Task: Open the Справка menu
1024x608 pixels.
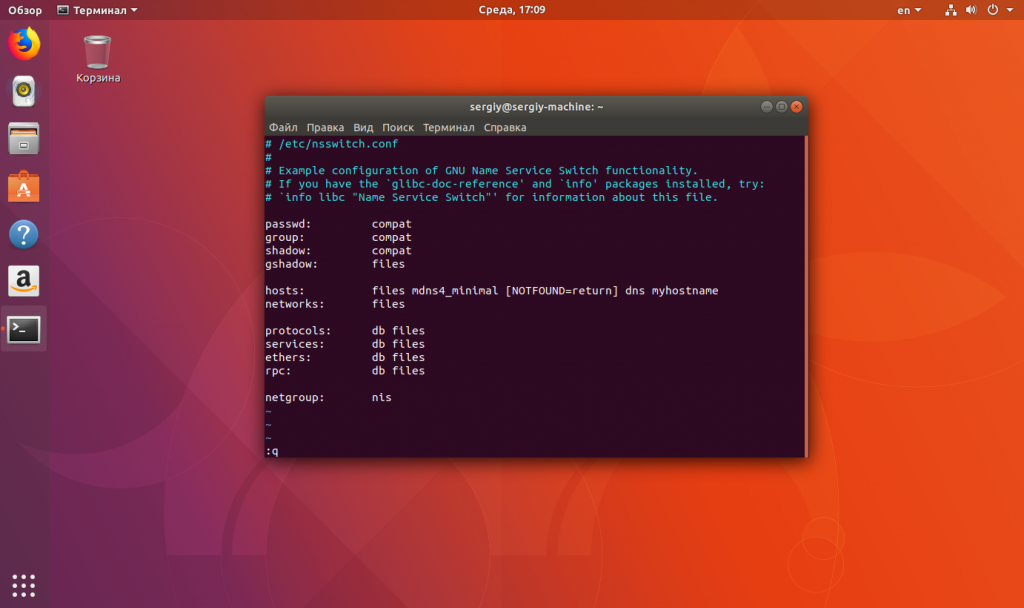Action: pos(505,127)
